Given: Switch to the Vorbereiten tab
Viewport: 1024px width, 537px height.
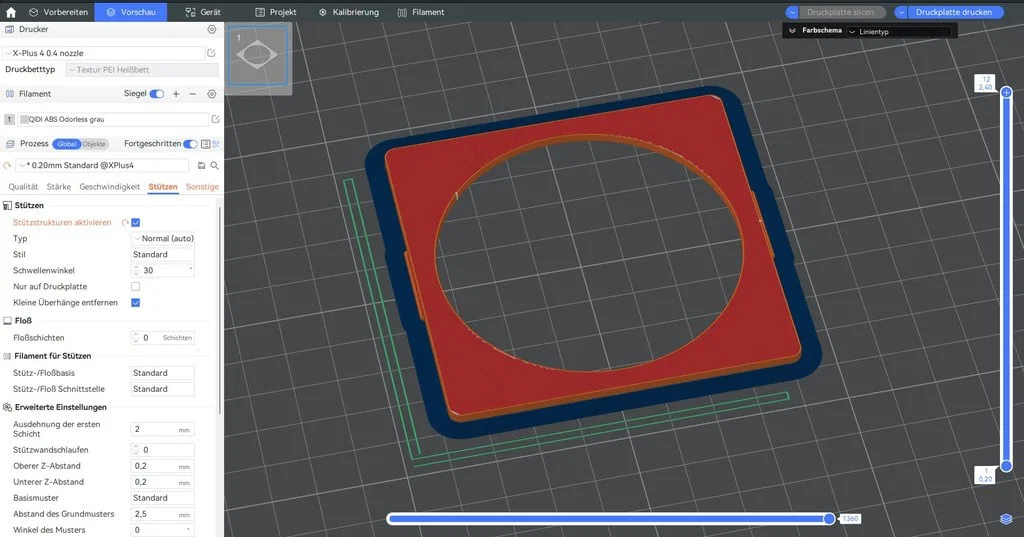Looking at the screenshot, I should [x=58, y=12].
